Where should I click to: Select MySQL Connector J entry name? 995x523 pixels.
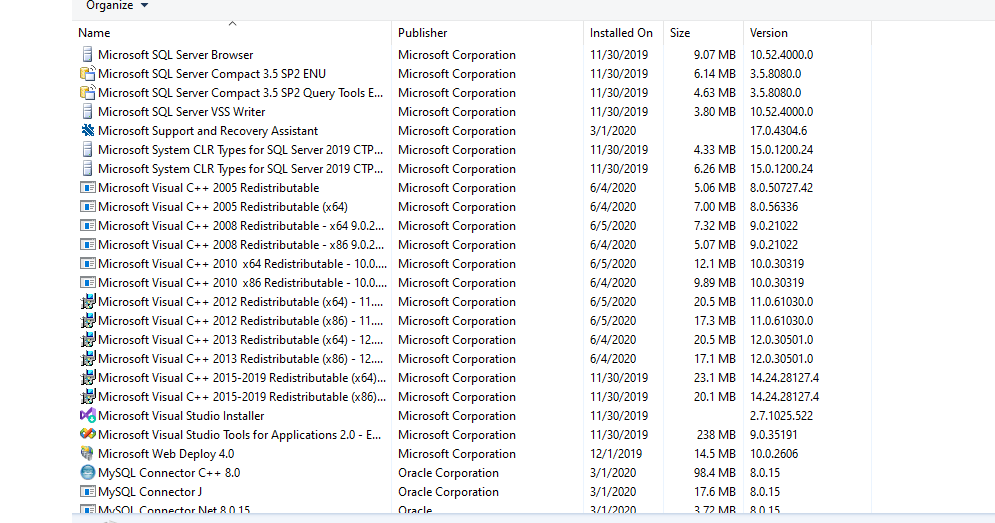pyautogui.click(x=150, y=493)
